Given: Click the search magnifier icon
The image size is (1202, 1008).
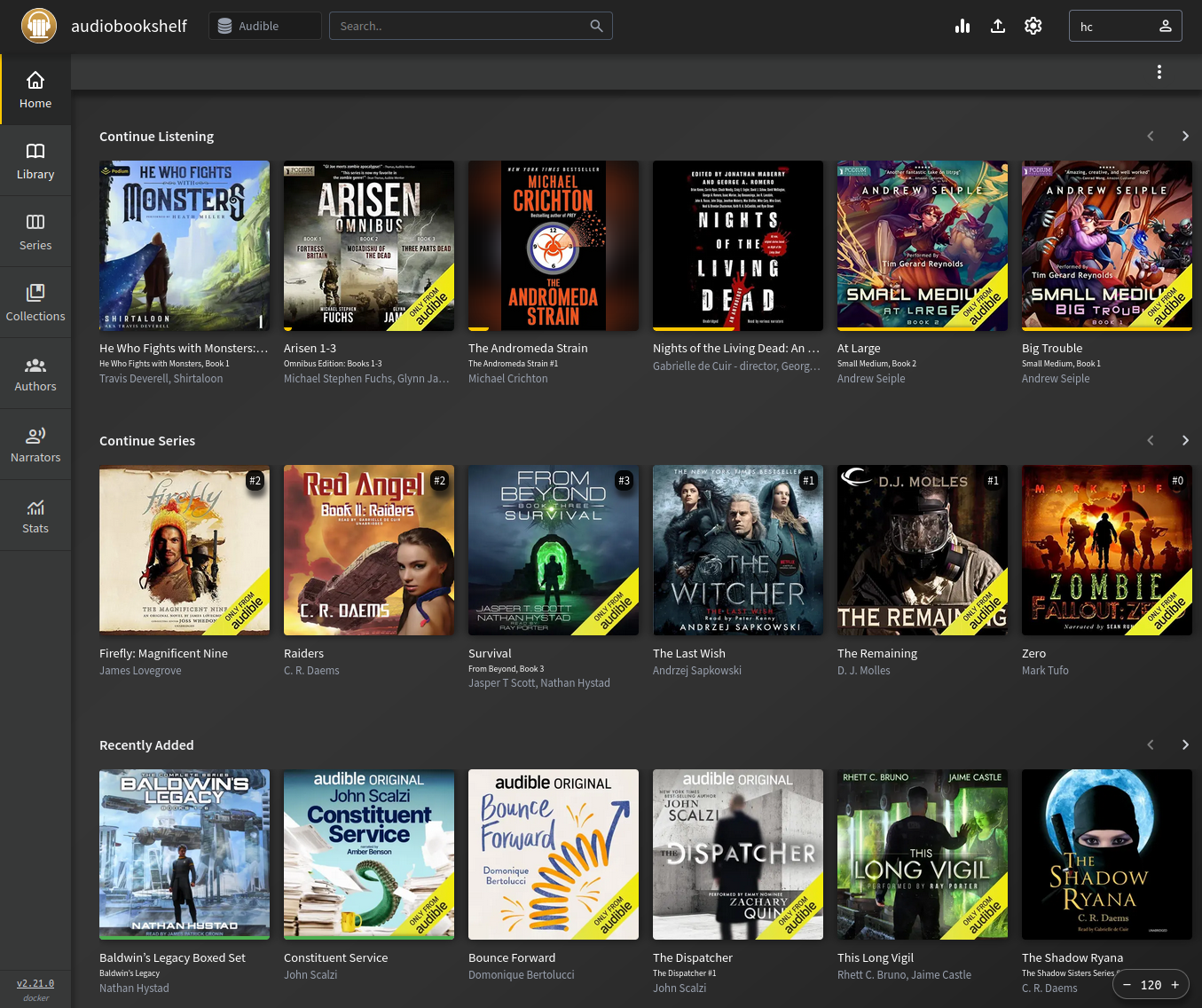Looking at the screenshot, I should 596,26.
